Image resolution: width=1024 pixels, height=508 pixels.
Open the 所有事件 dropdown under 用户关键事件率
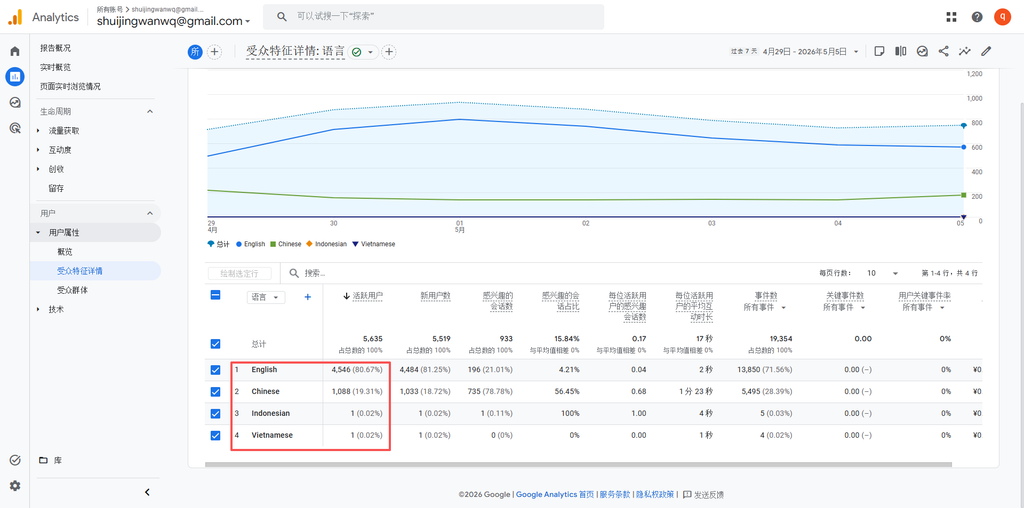[x=923, y=308]
